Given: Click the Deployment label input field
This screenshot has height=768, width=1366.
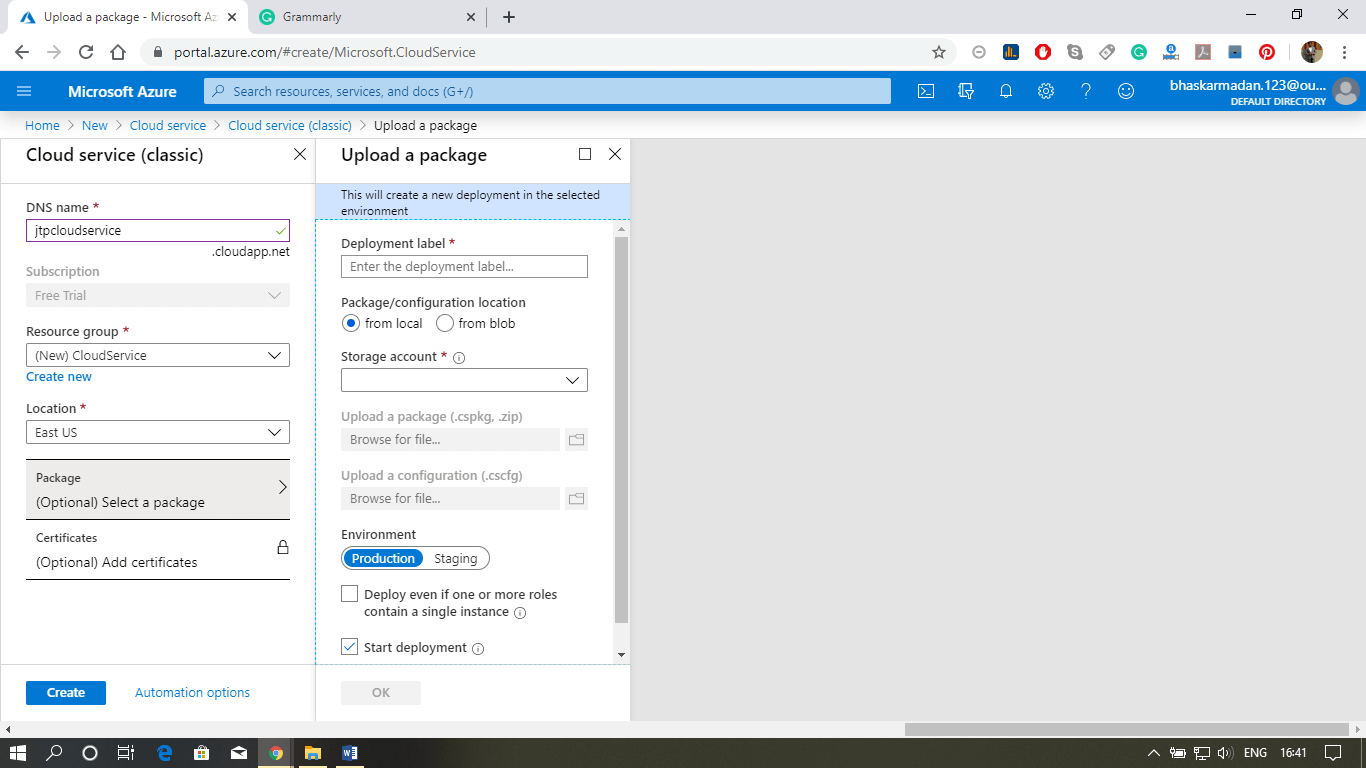Looking at the screenshot, I should 464,266.
